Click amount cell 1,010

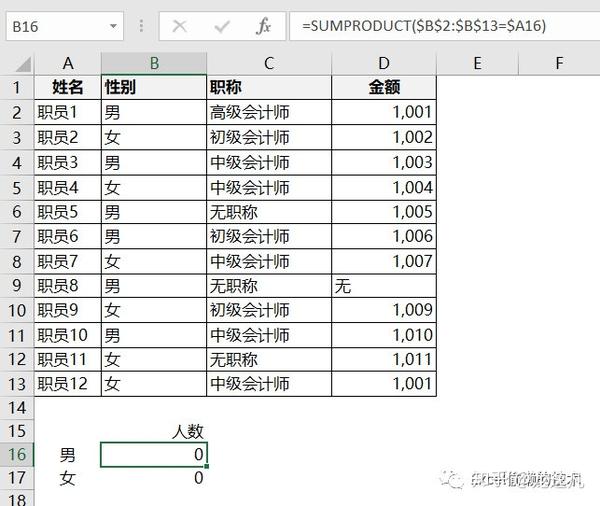(x=384, y=335)
